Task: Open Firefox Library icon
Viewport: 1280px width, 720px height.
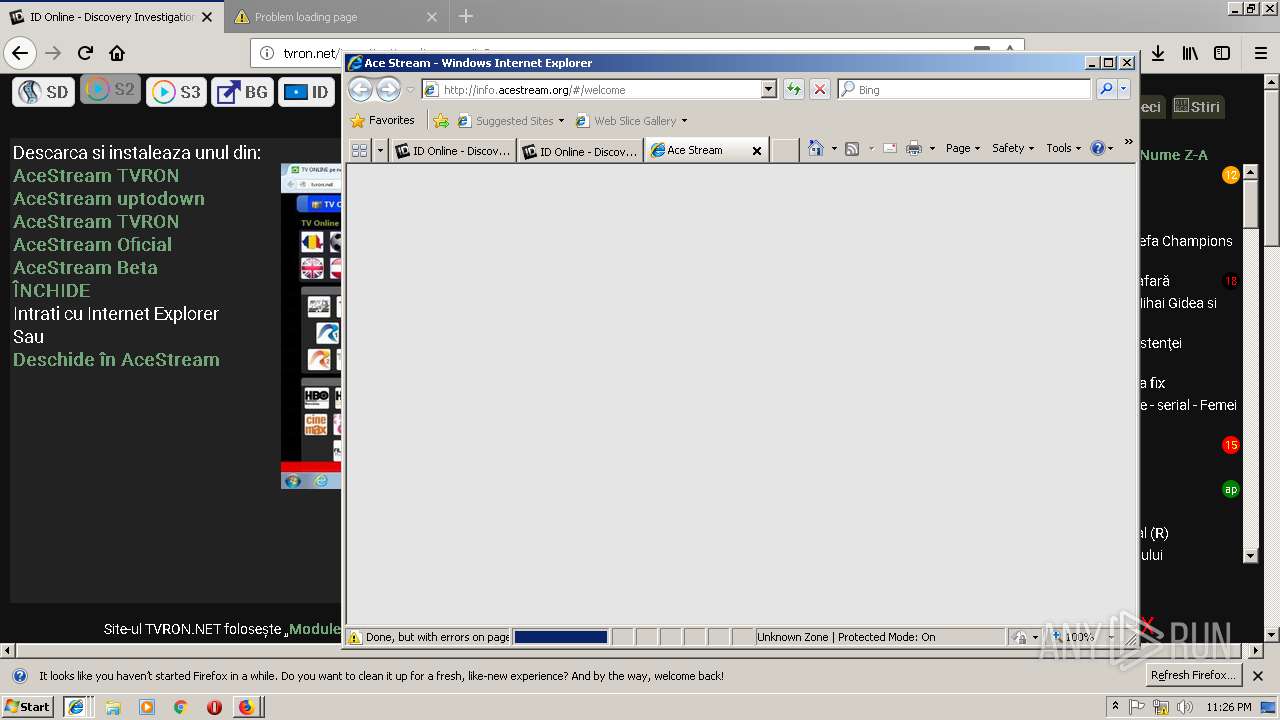Action: click(x=1190, y=53)
